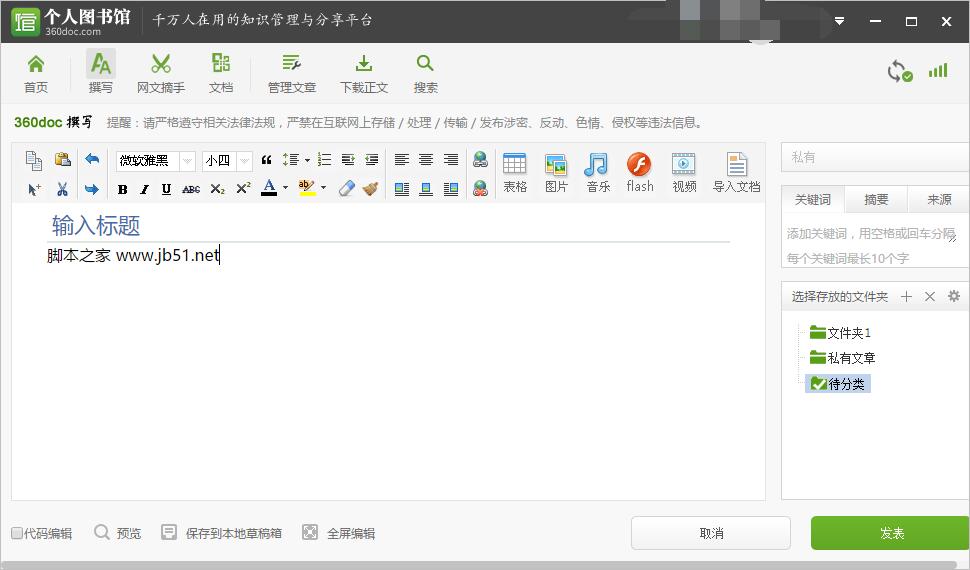970x570 pixels.
Task: Cut selection with scissors icon
Action: (62, 189)
